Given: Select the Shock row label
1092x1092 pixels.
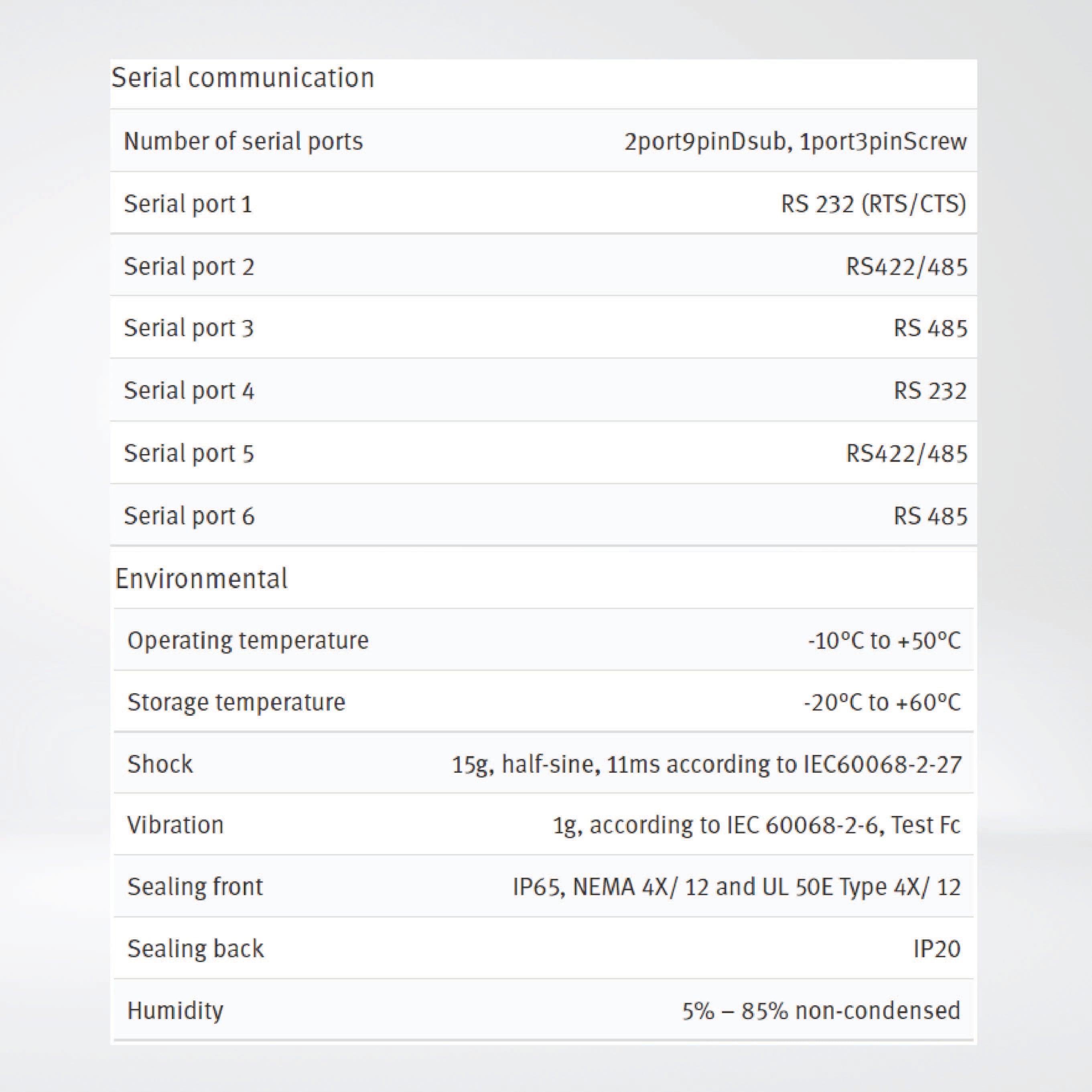Looking at the screenshot, I should pos(160,764).
